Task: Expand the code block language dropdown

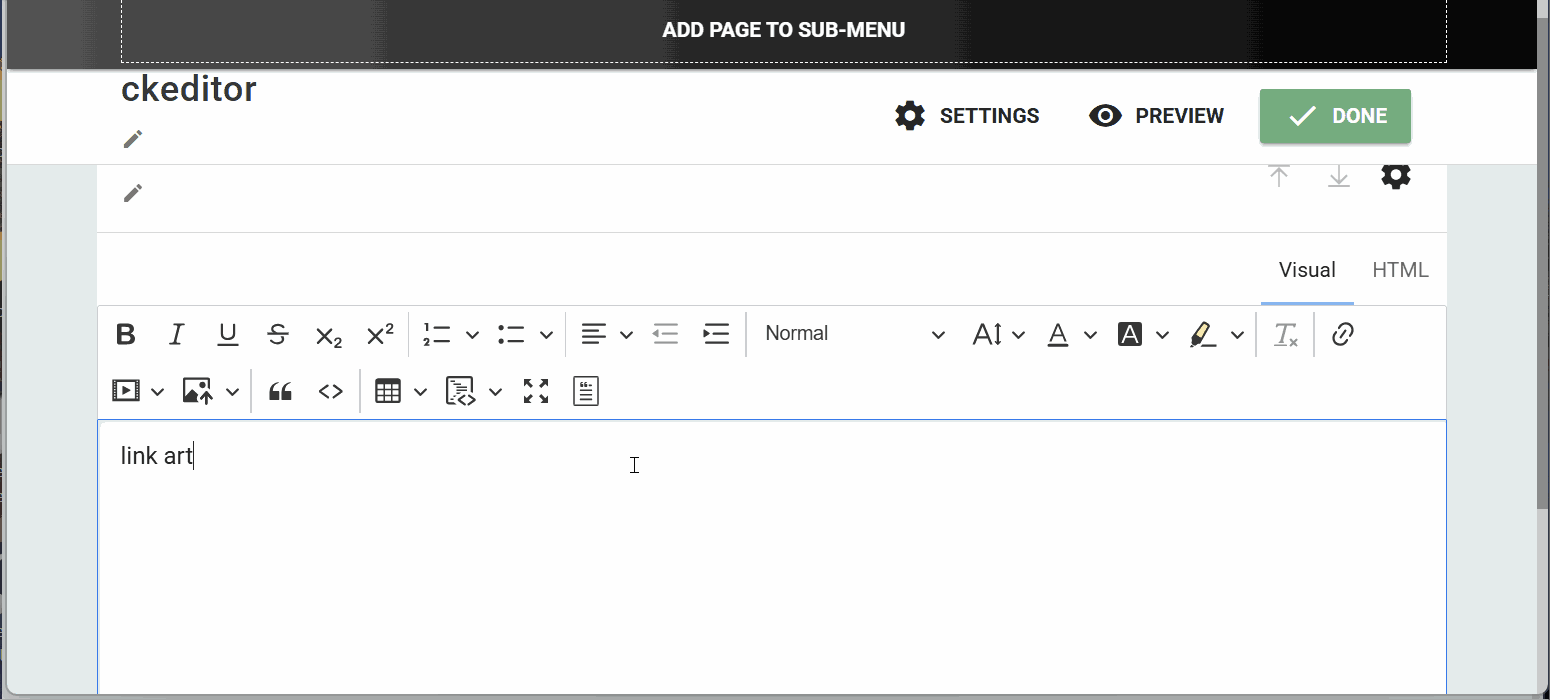Action: tap(495, 391)
